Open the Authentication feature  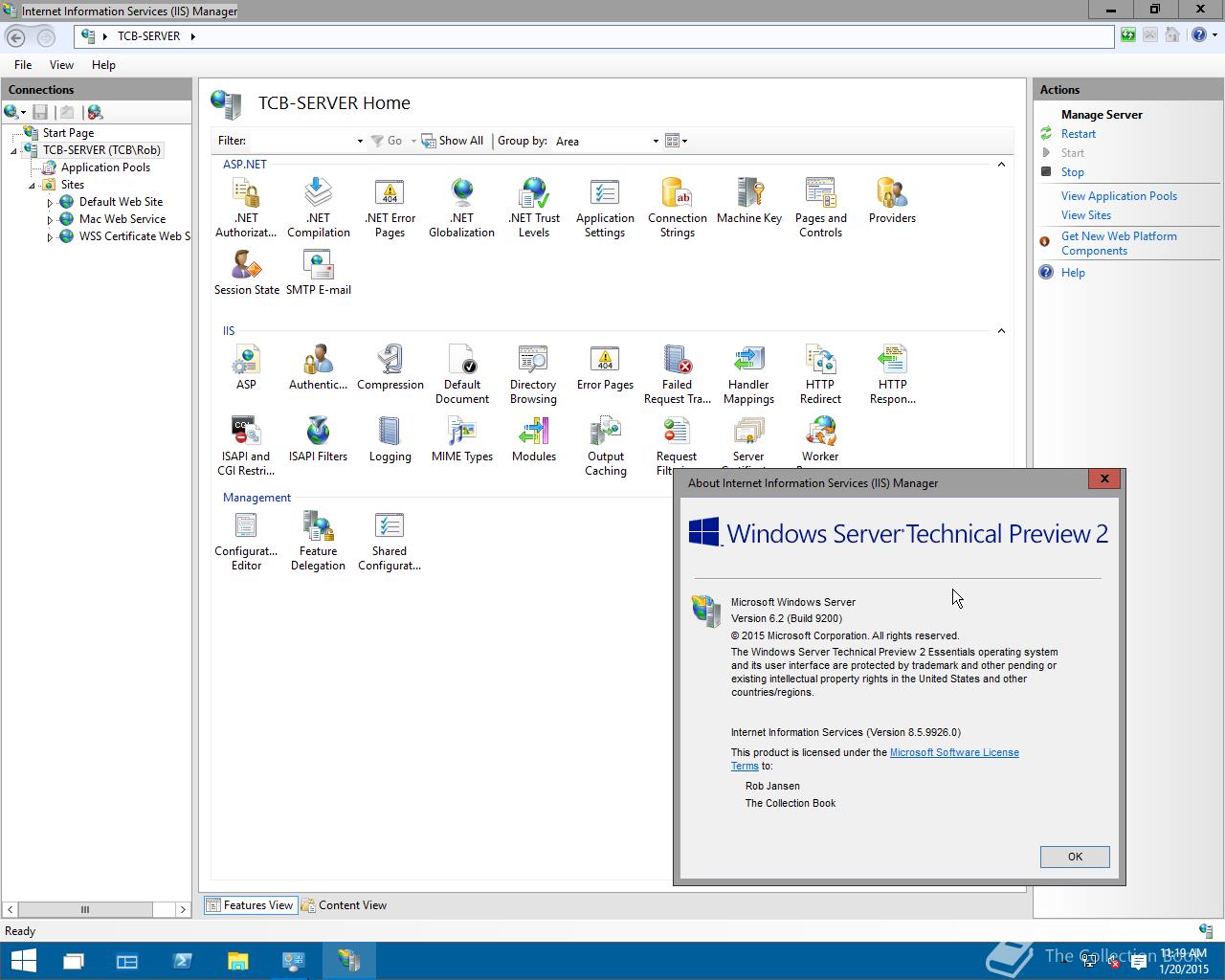318,367
